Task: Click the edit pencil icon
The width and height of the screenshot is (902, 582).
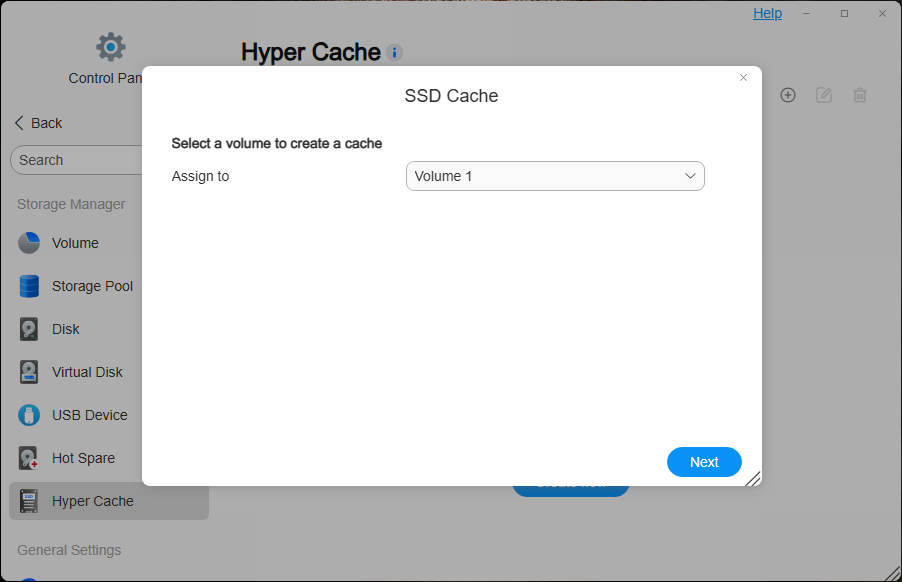Action: (x=824, y=95)
